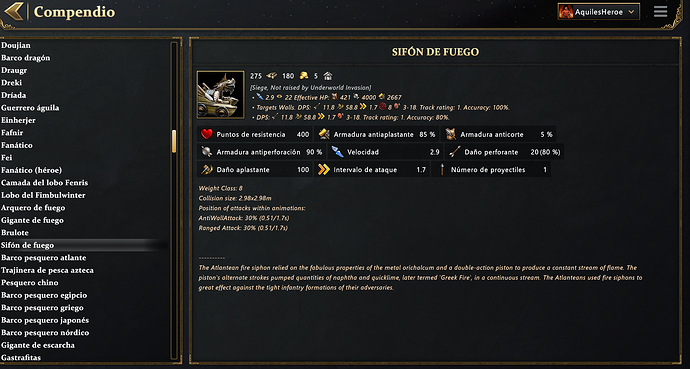Image resolution: width=690 pixels, height=369 pixels.
Task: Click the golden back arrow icon
Action: [14, 11]
